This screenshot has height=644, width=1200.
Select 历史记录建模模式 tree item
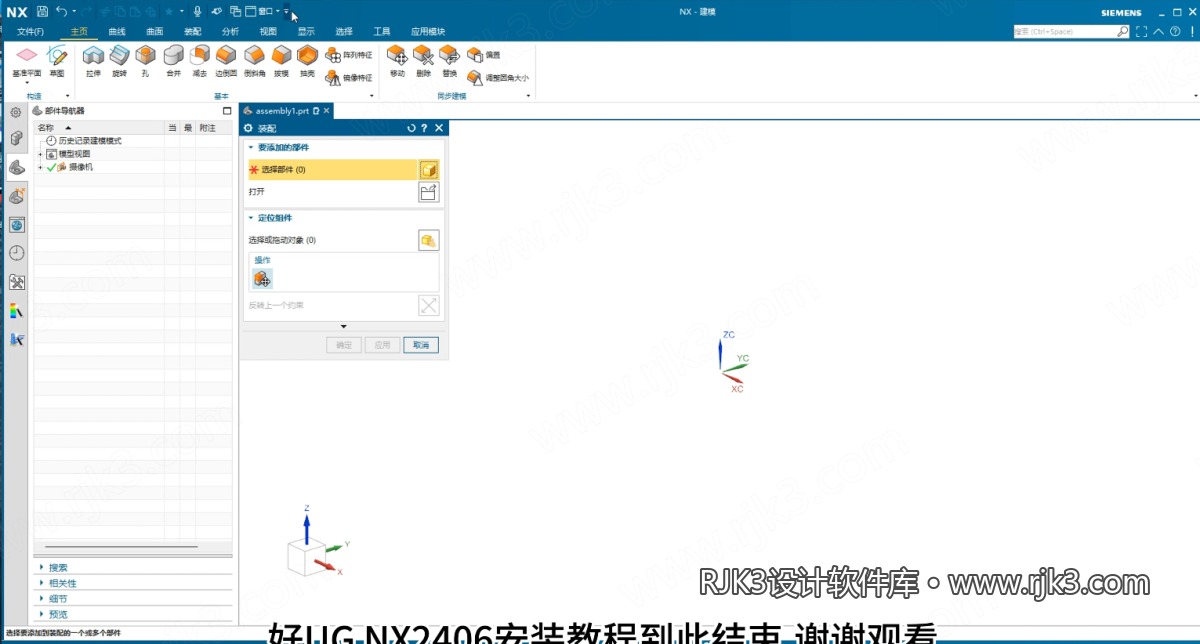(83, 141)
